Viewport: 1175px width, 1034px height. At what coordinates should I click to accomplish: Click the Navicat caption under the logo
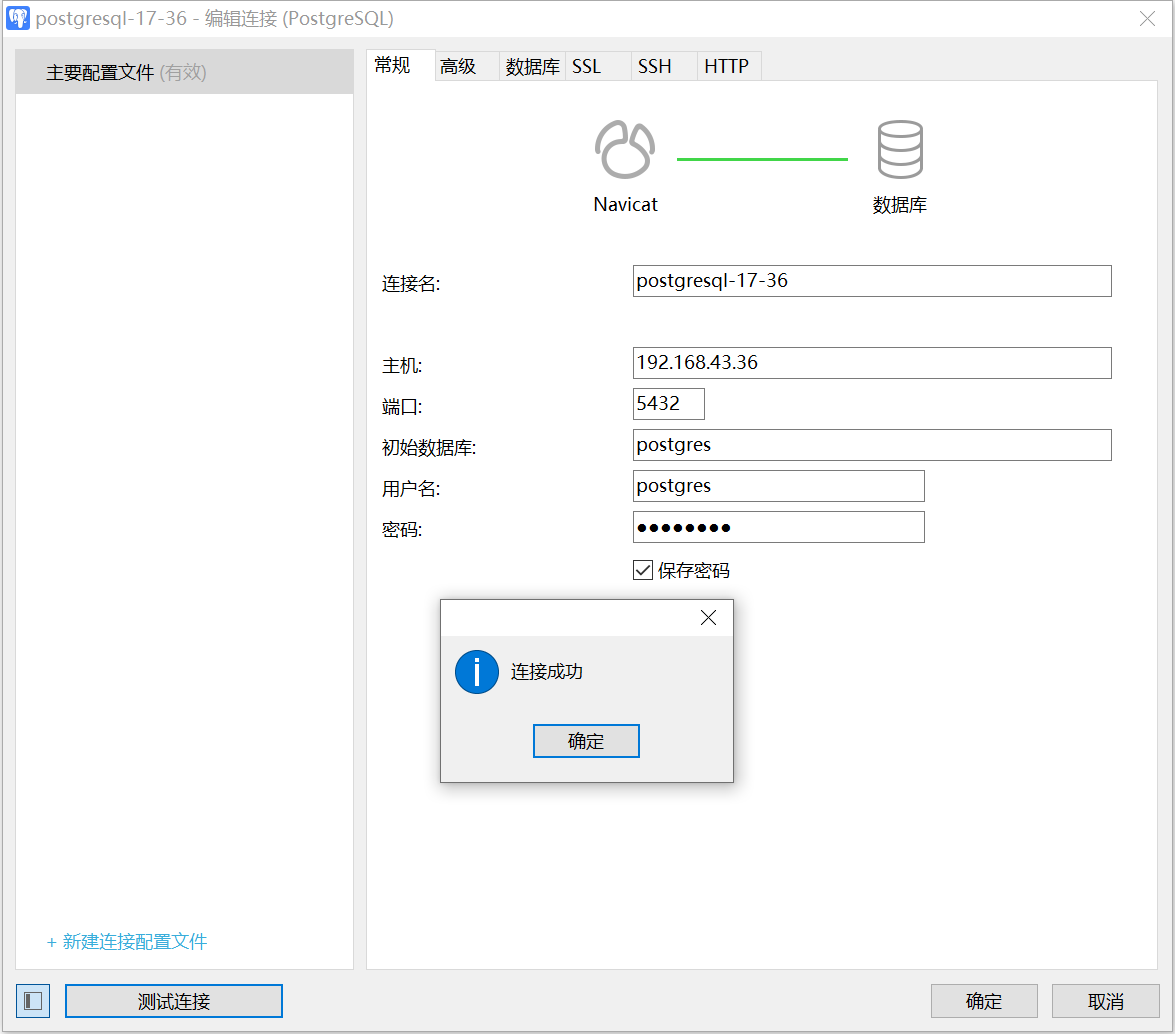click(x=626, y=205)
